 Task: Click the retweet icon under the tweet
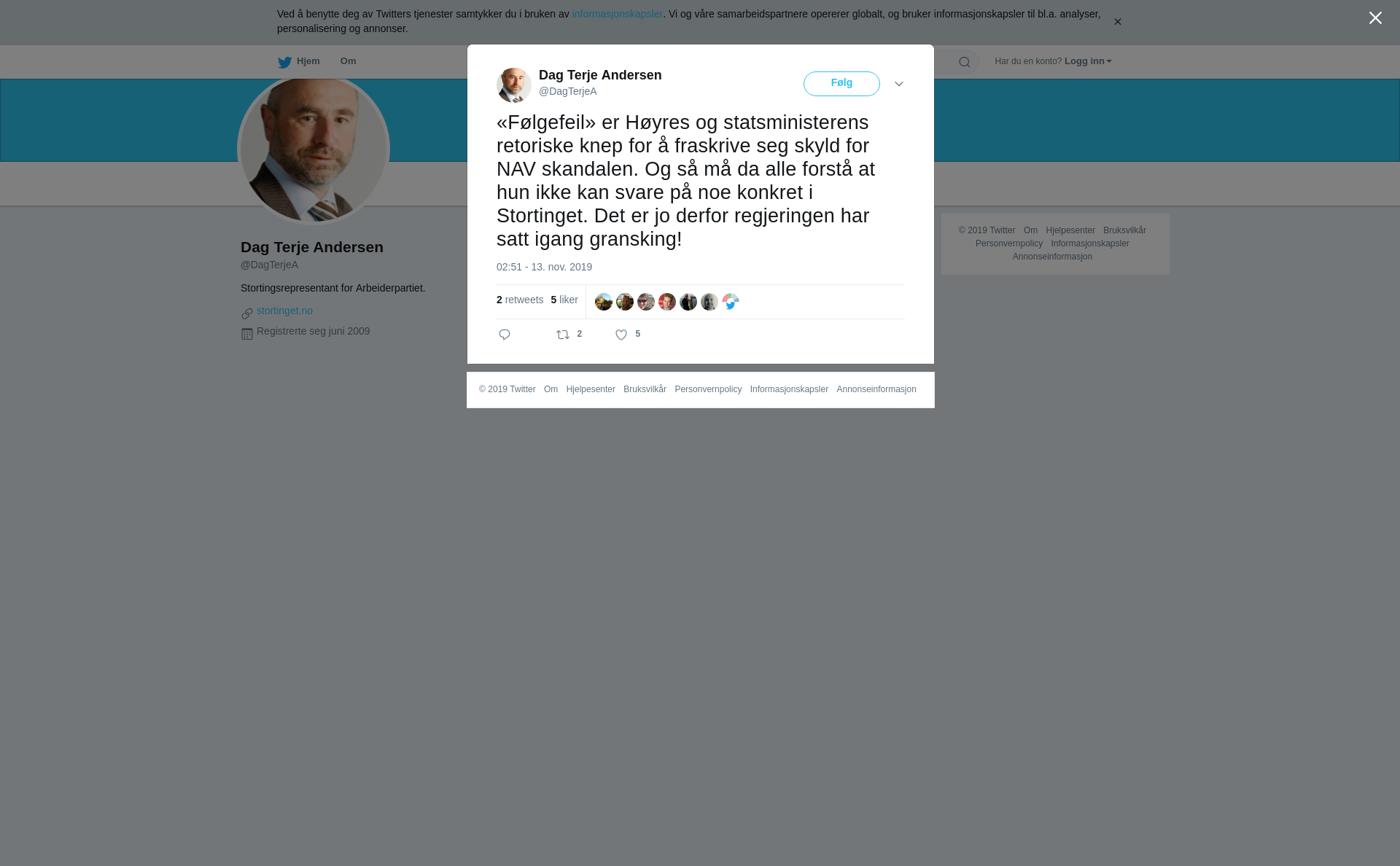tap(563, 335)
